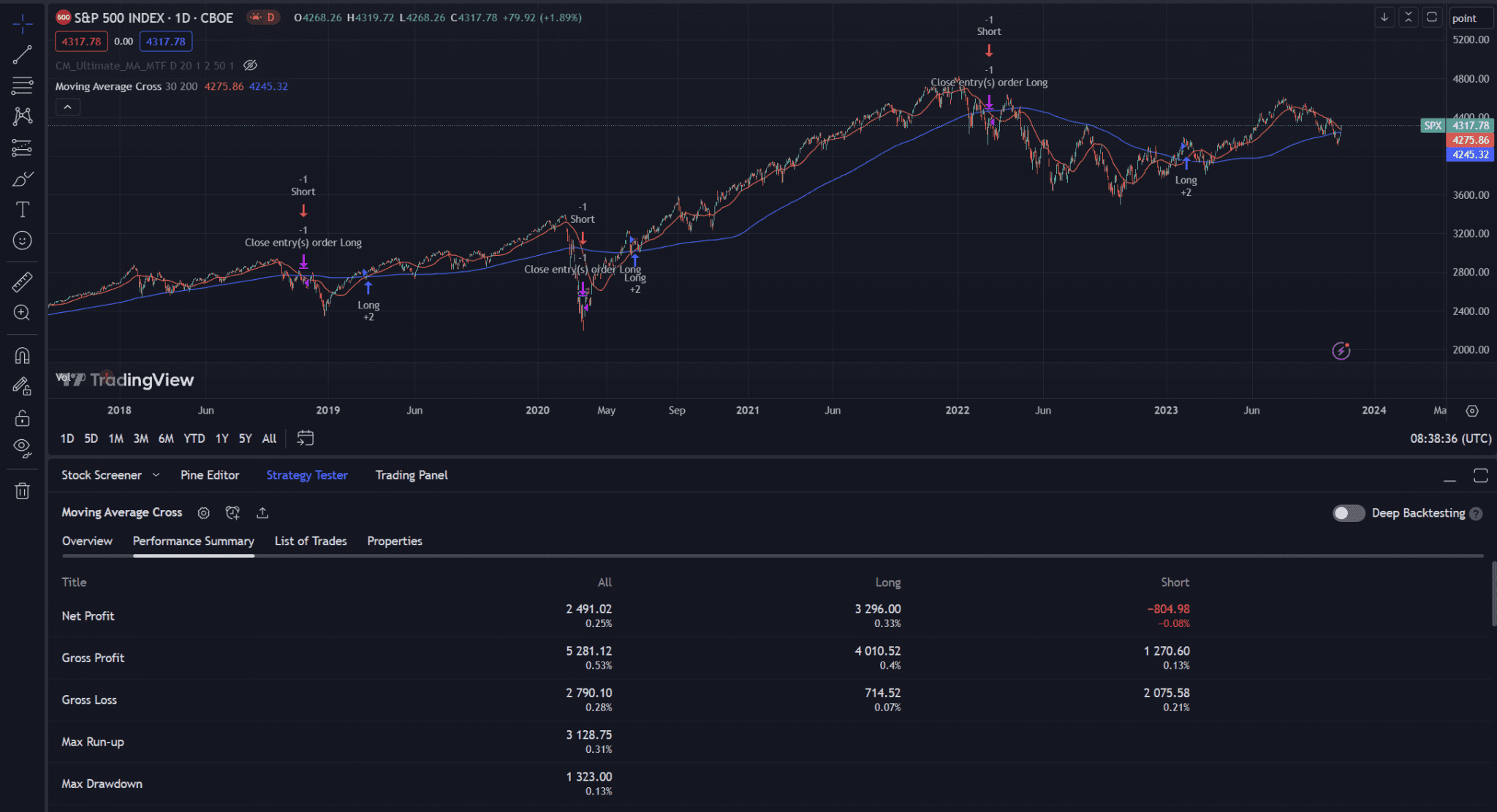Image resolution: width=1497 pixels, height=812 pixels.
Task: Open the Pine Editor tab
Action: 210,474
